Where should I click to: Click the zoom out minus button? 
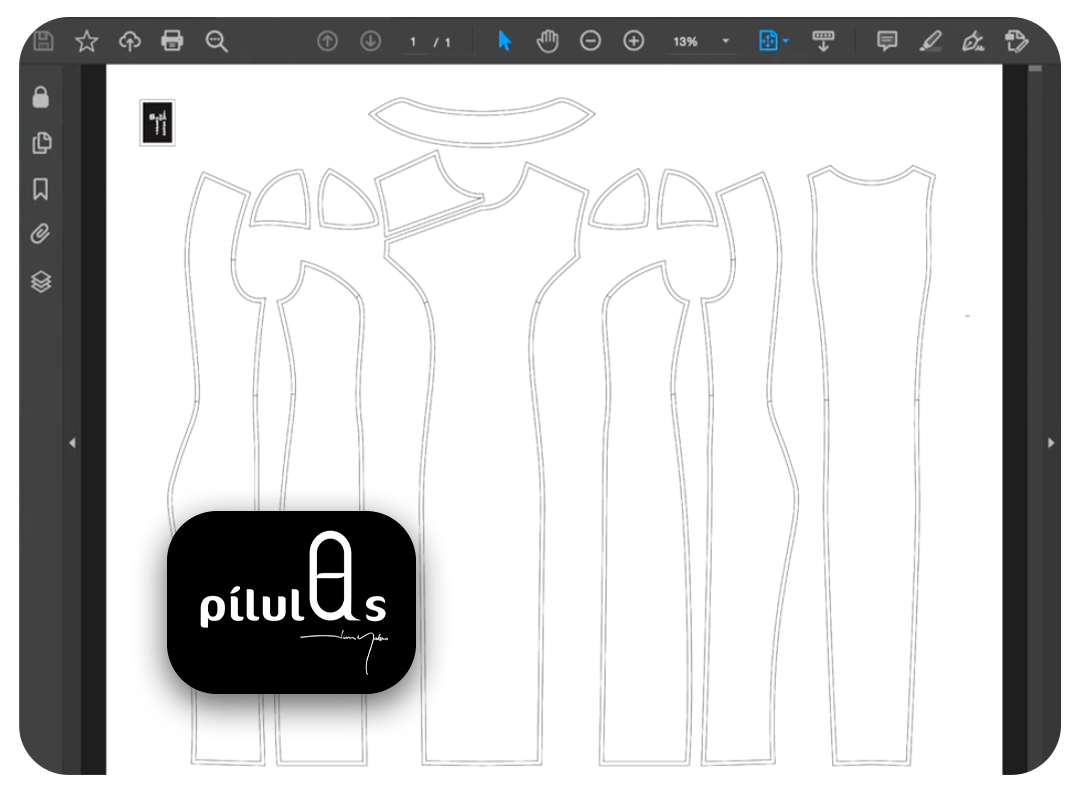tap(591, 41)
